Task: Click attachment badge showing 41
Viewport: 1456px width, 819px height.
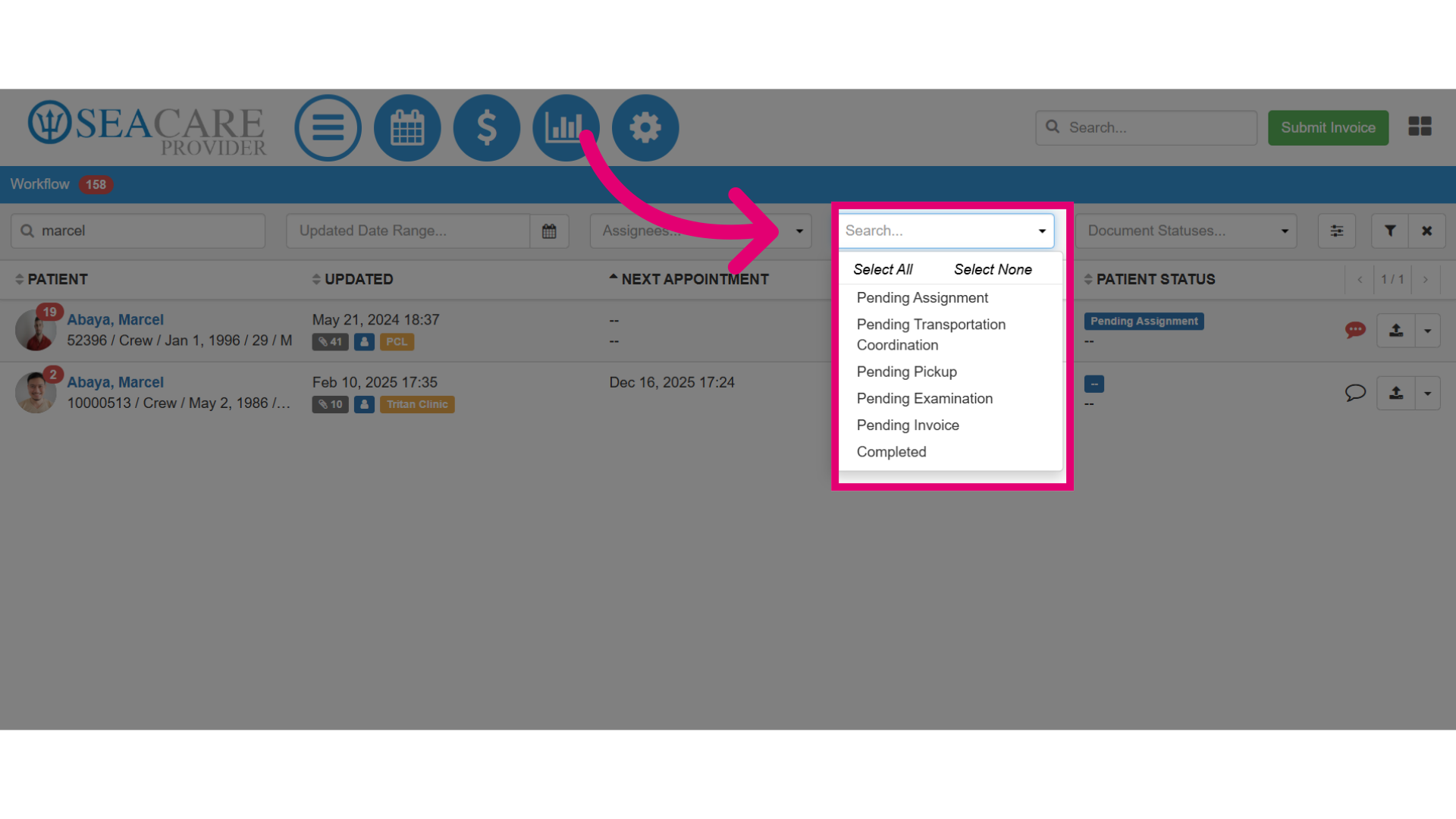Action: 330,342
